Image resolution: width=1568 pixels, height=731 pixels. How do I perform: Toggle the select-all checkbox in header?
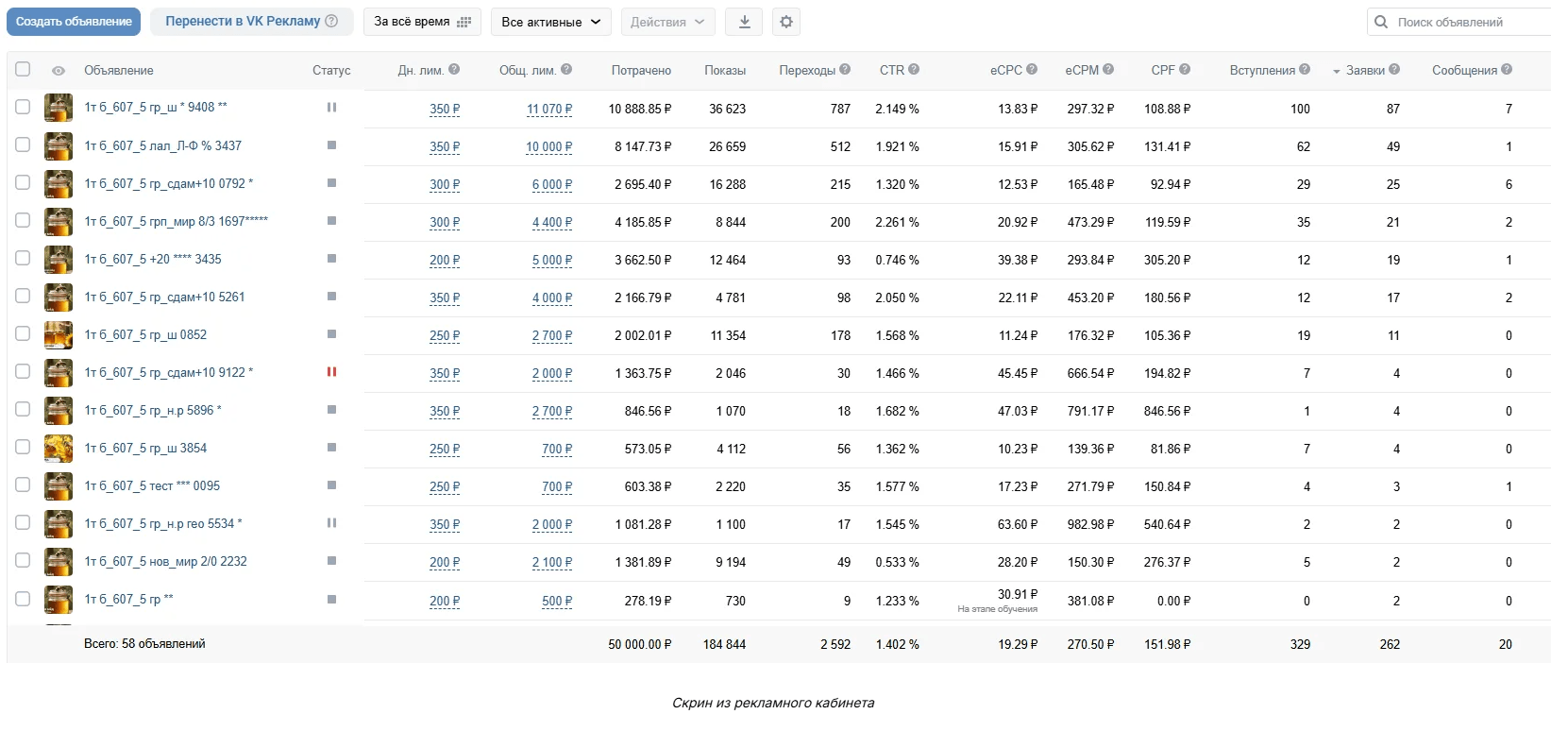[x=23, y=69]
